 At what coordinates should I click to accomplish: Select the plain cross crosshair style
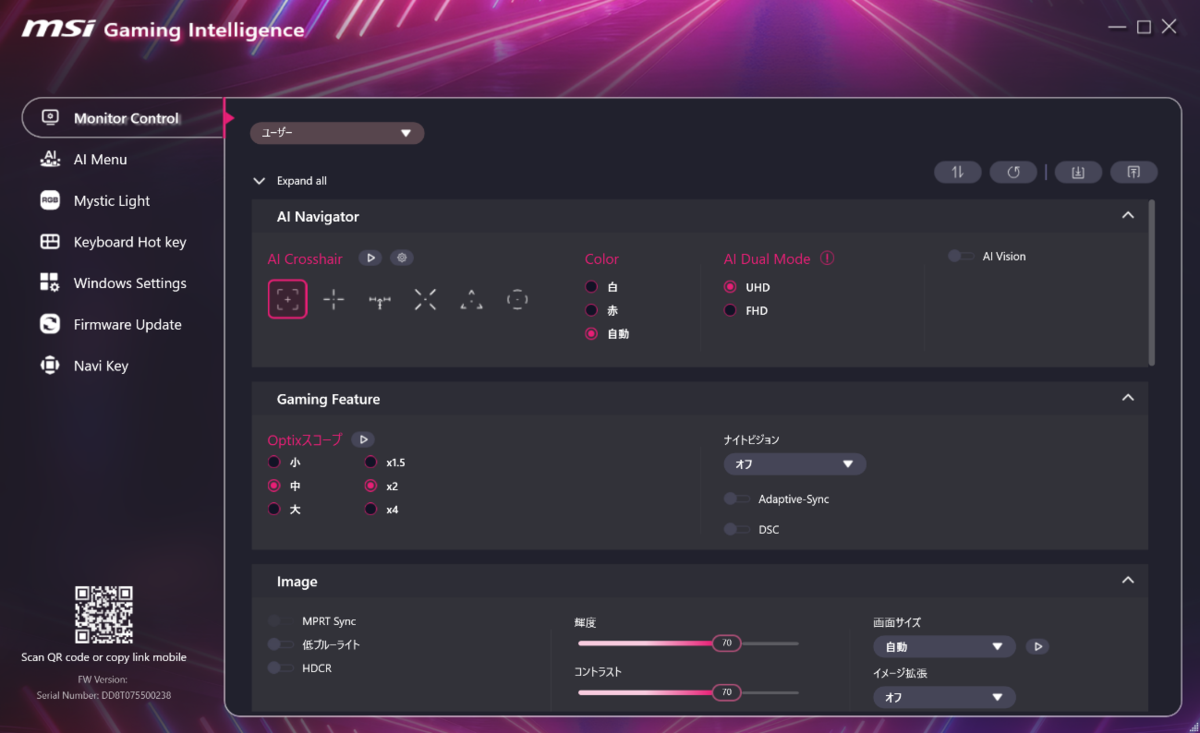click(x=334, y=299)
